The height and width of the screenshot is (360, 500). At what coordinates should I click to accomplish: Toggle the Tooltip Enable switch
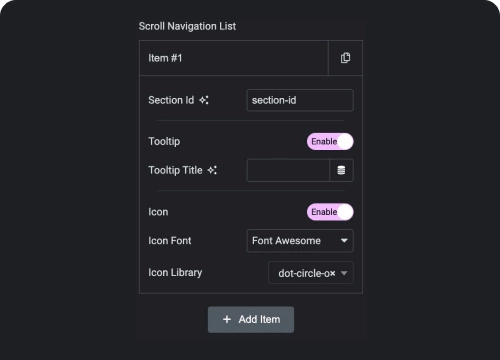point(330,142)
